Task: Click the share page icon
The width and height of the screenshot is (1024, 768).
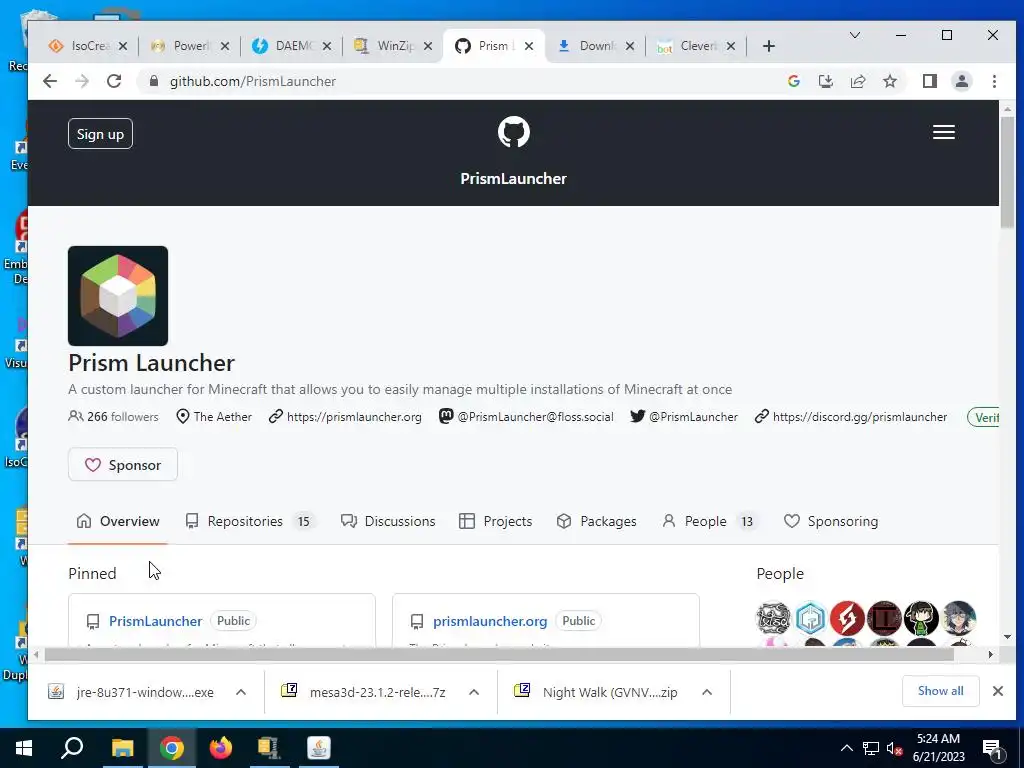Action: (x=857, y=81)
